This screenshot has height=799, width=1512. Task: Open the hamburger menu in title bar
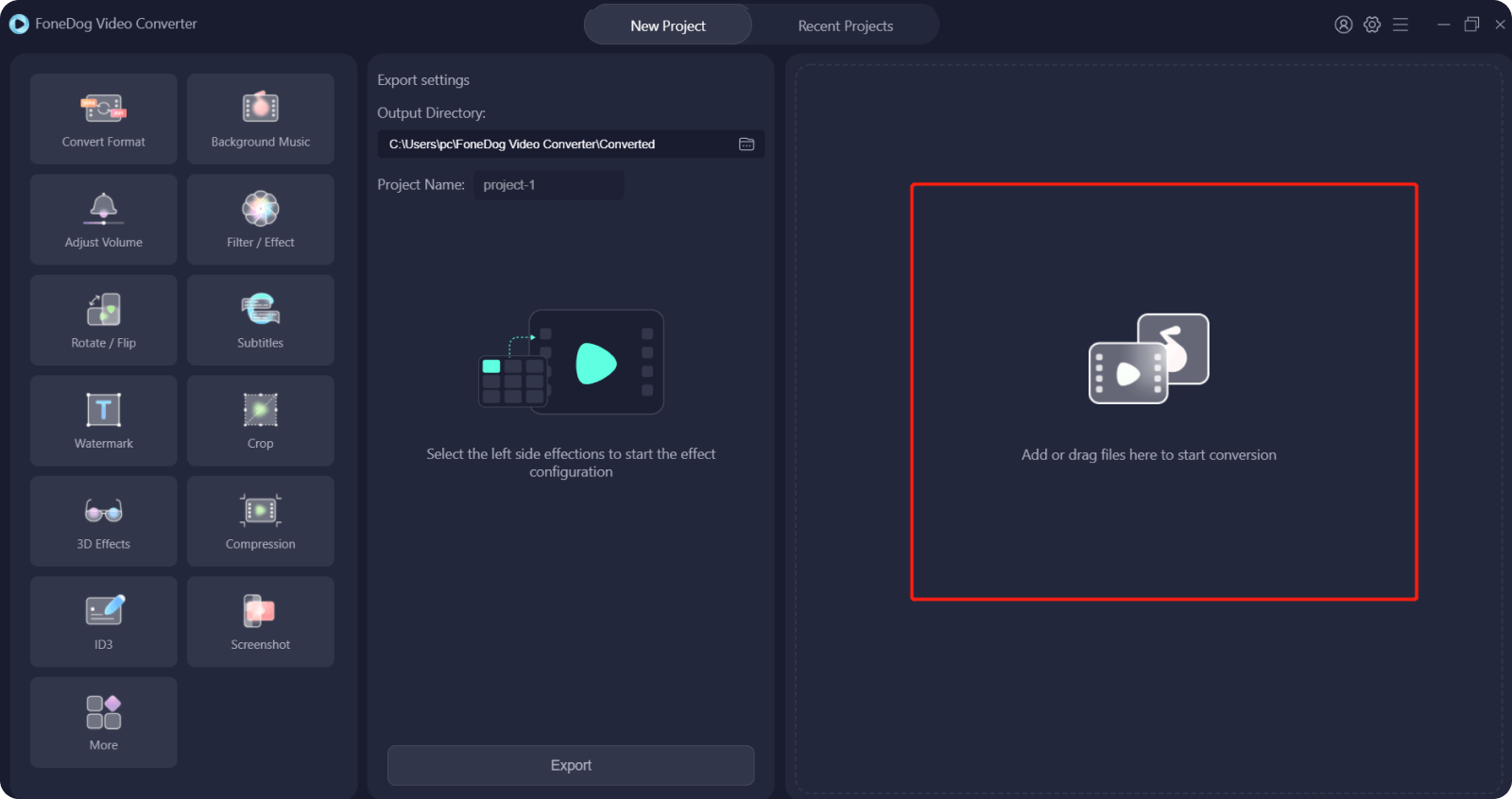1400,25
